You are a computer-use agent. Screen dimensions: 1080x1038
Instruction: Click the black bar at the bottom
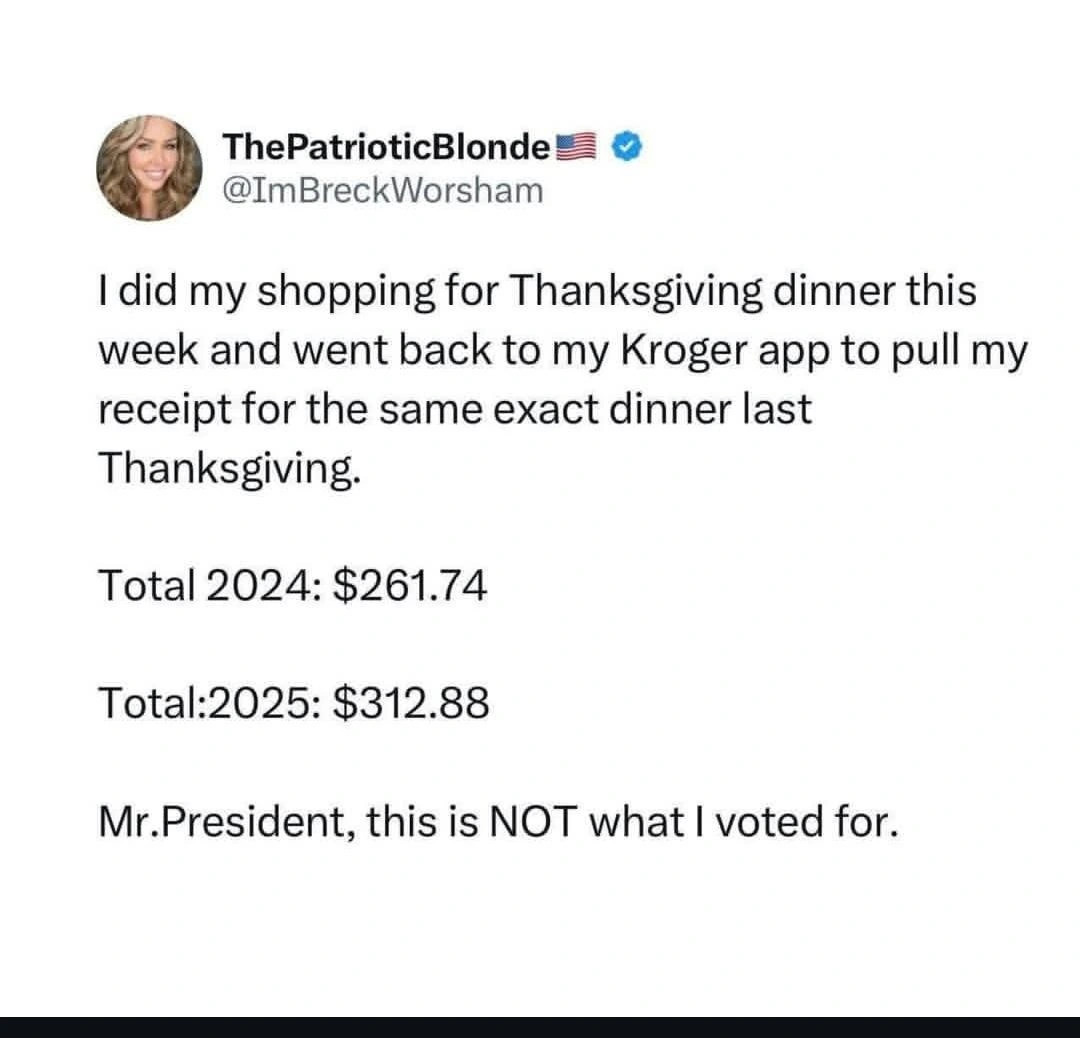(540, 1027)
